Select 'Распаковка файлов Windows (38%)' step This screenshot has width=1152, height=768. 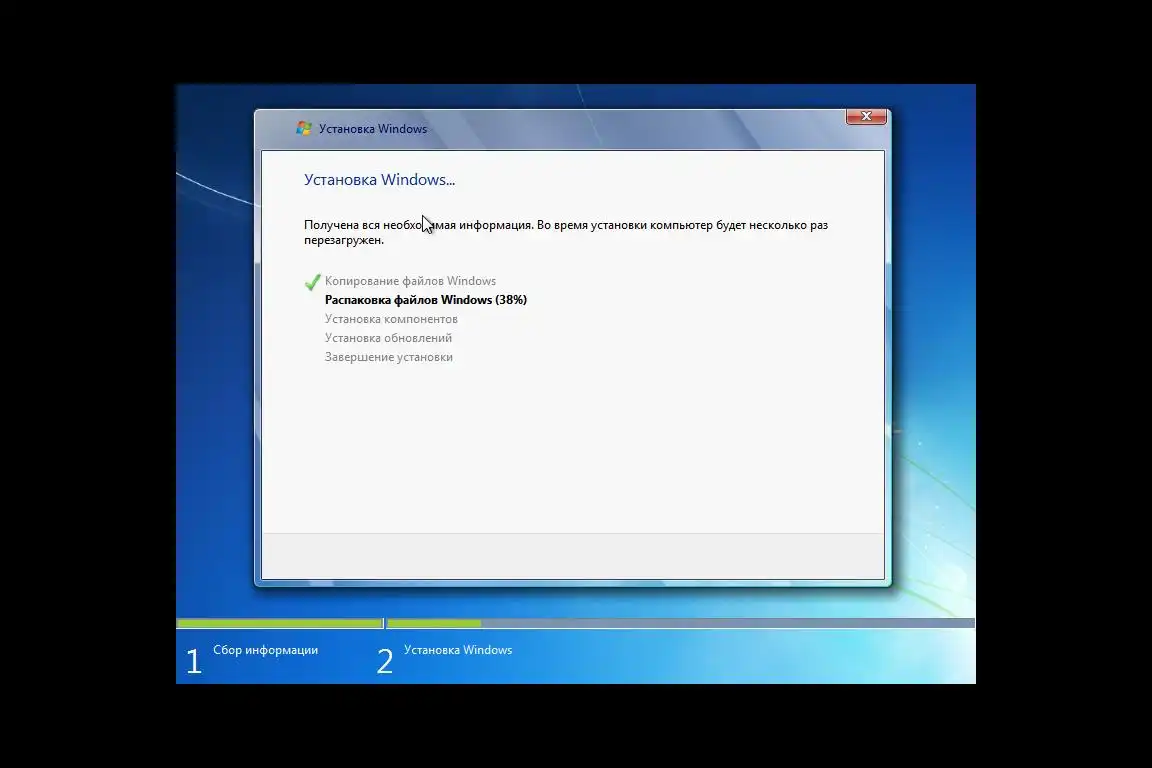[425, 300]
